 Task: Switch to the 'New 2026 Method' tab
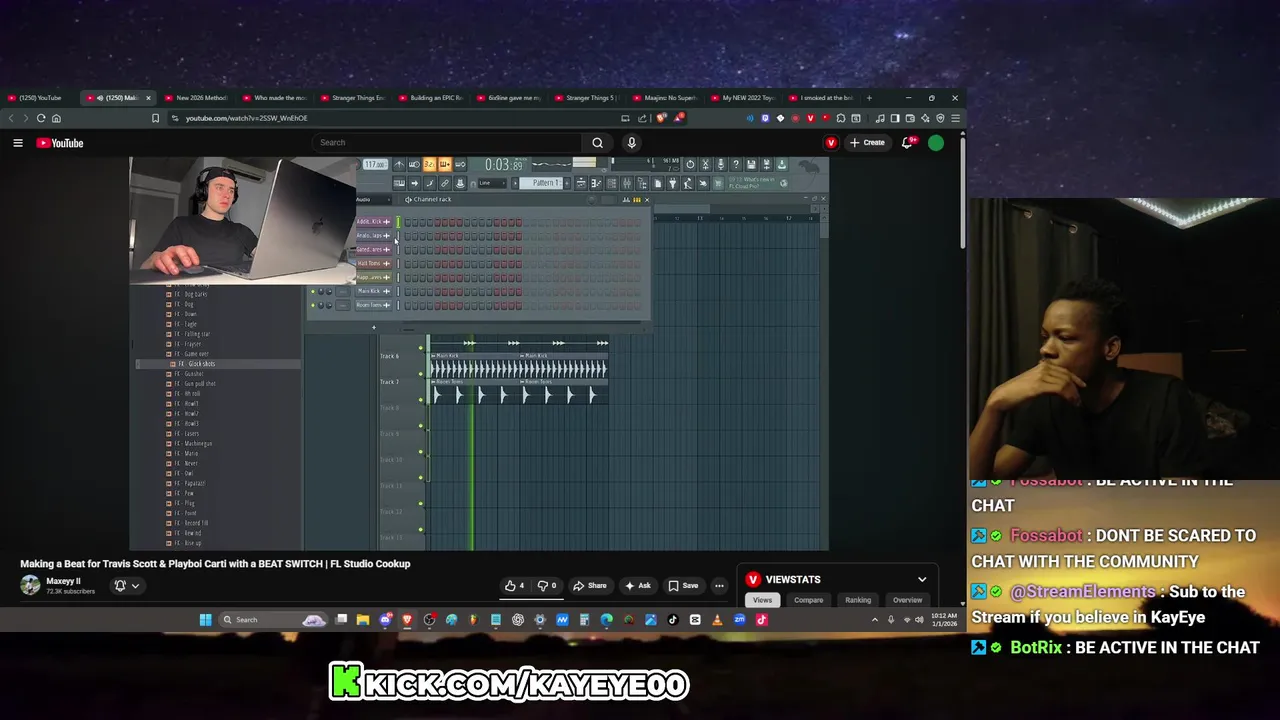pos(198,98)
